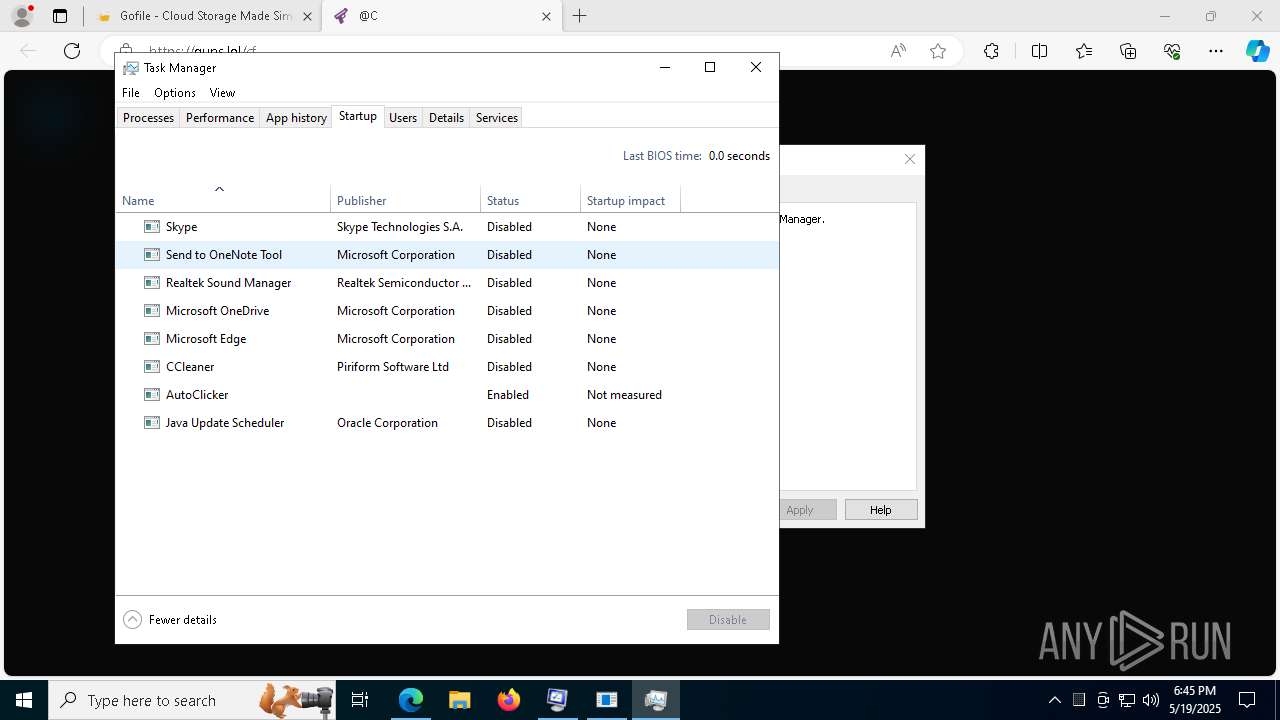Select the Not measured impact cell
The height and width of the screenshot is (720, 1280).
point(624,395)
